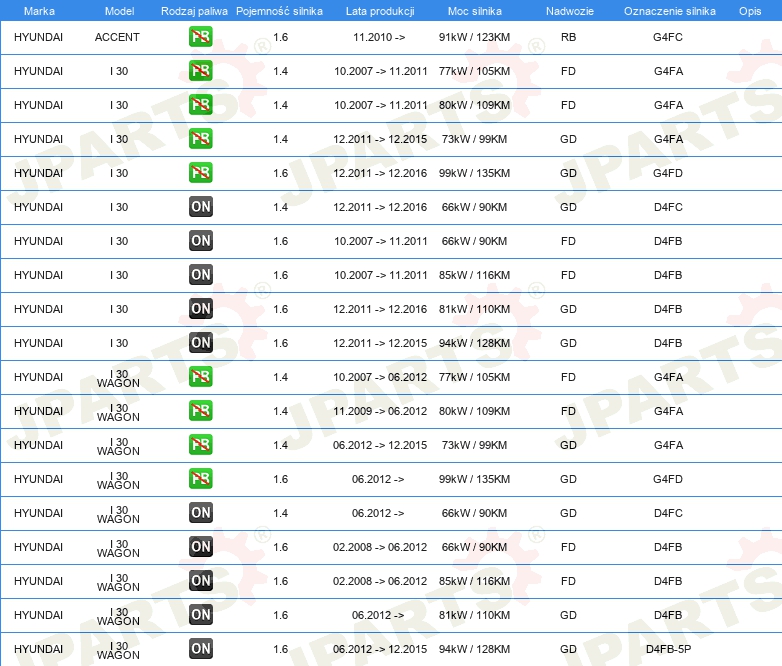Viewport: 782px width, 666px height.
Task: Click the 06.2012 -> 12.2015 73kW row date cell
Action: [380, 445]
